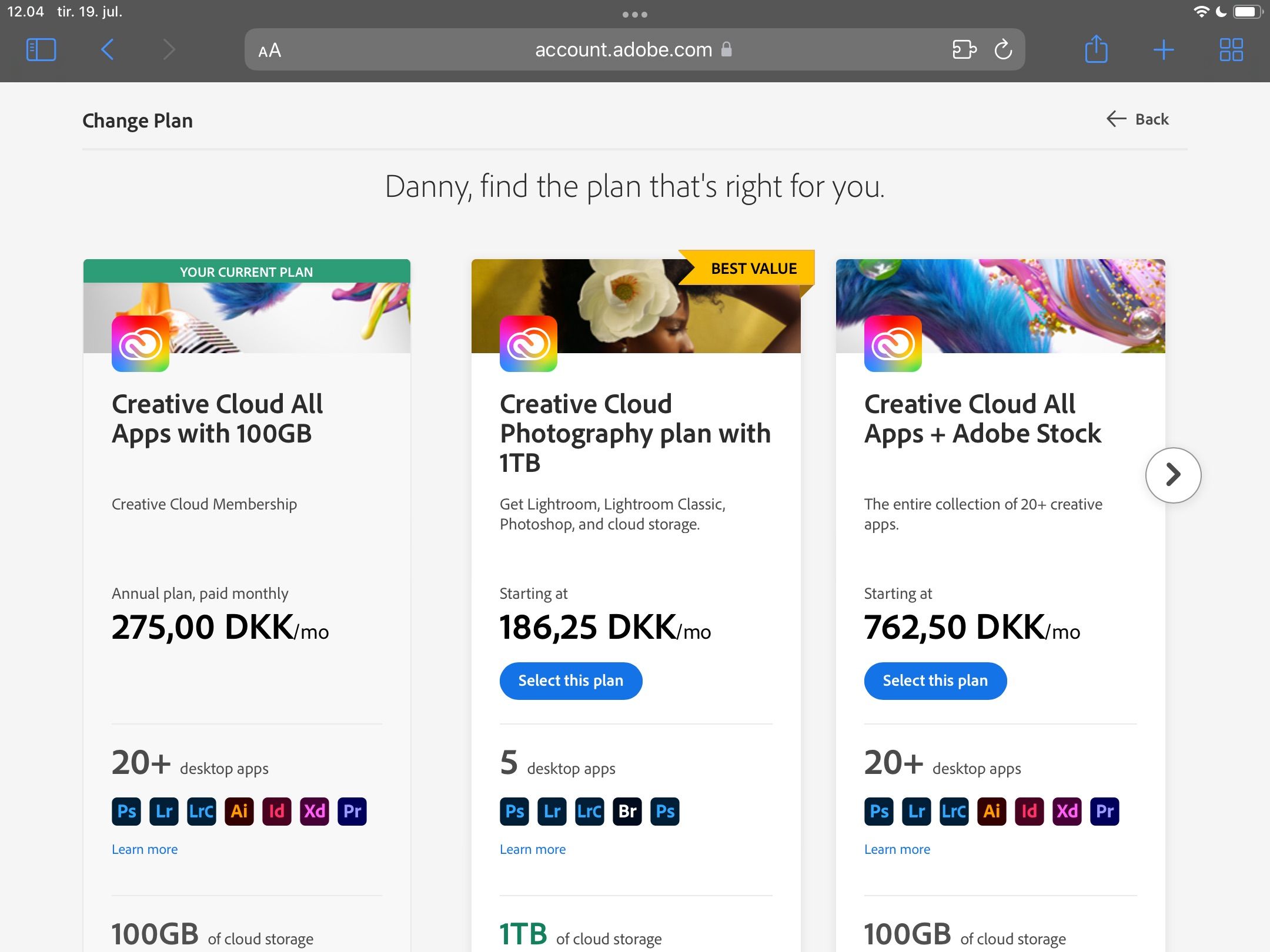Tap the Photoshop icon in Adobe Stock plan
The width and height of the screenshot is (1270, 952).
879,812
